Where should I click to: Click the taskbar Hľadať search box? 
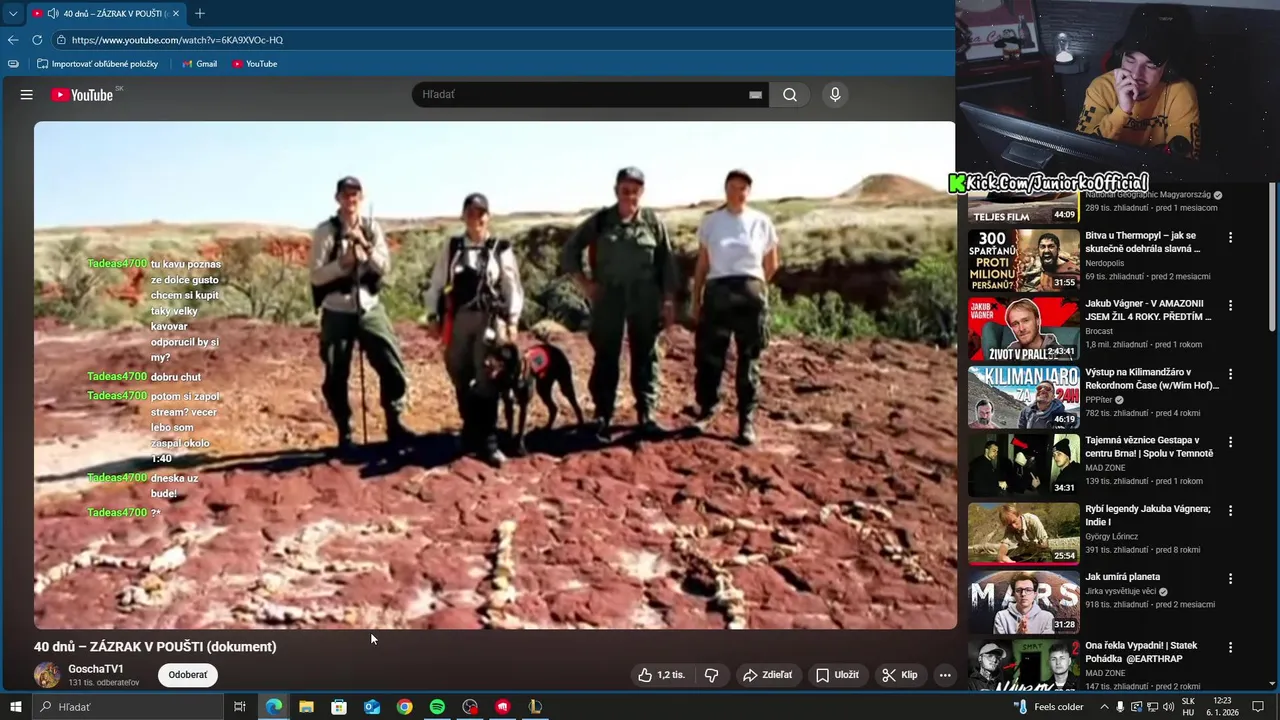click(128, 707)
